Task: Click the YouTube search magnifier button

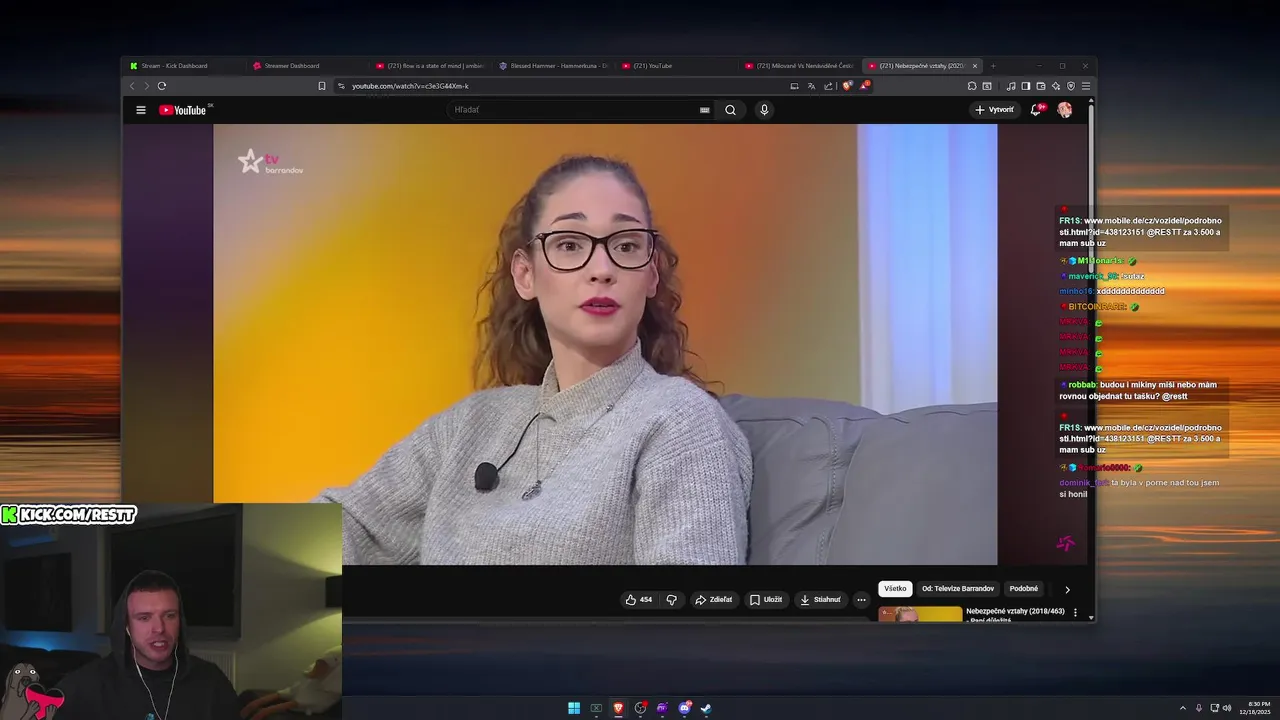Action: 730,110
